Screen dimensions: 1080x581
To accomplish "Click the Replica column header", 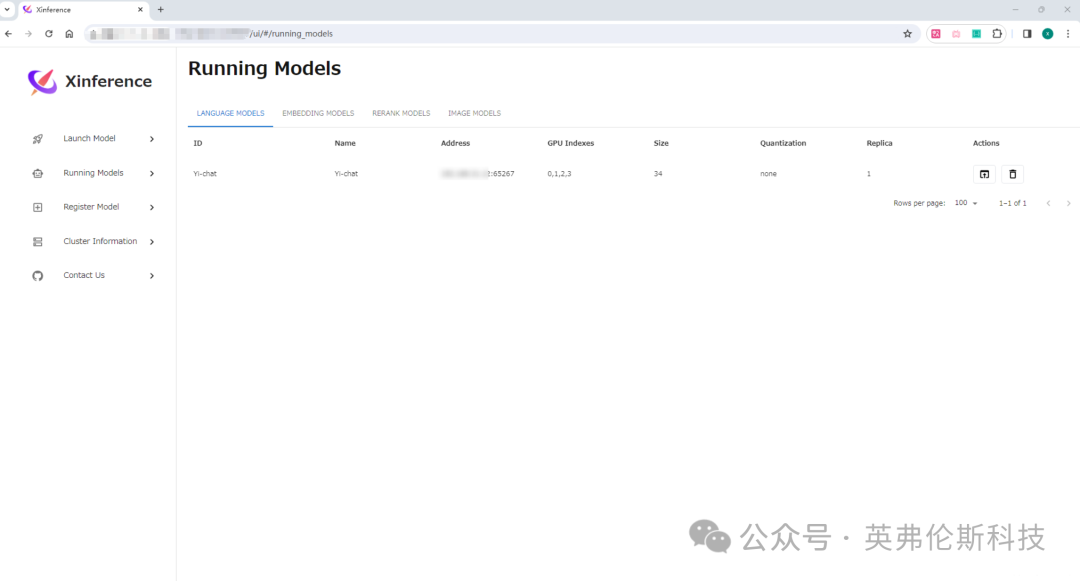I will (880, 143).
